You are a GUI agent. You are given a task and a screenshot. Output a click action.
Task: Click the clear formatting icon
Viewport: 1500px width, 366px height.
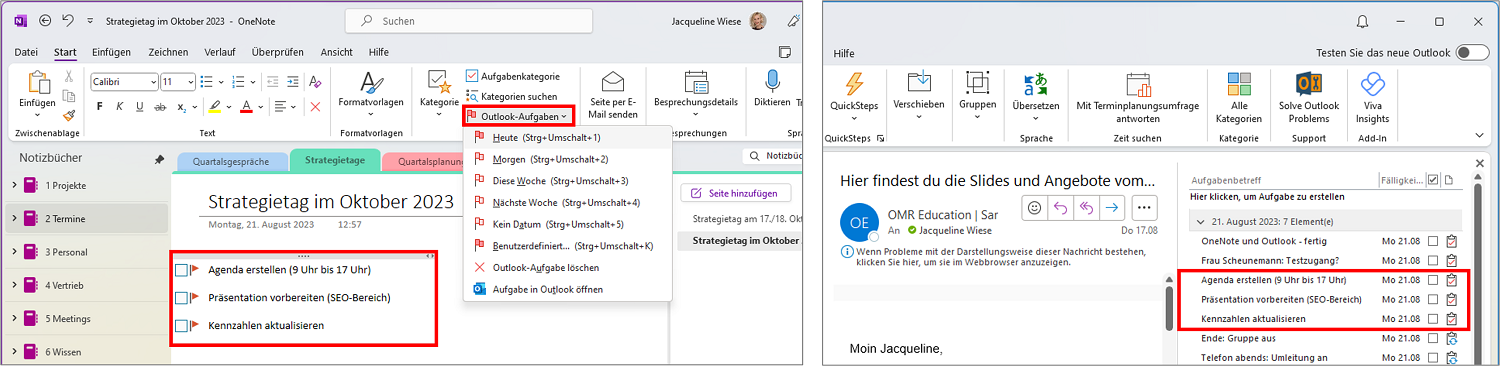(x=315, y=82)
